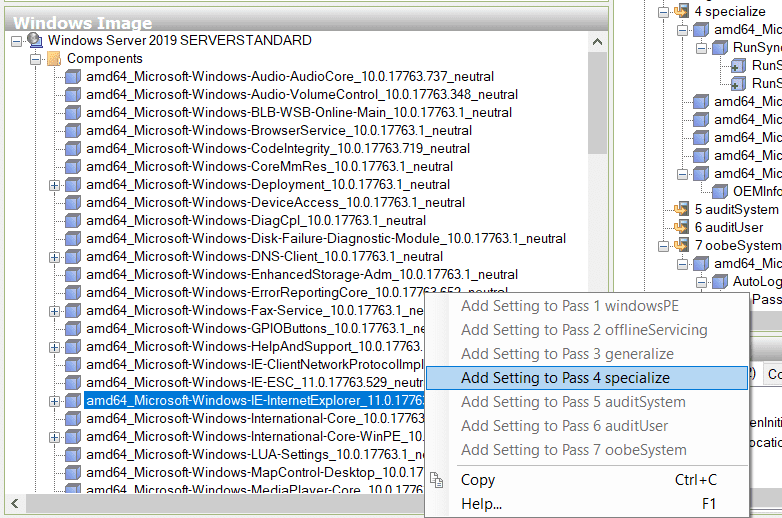Choose Add Setting to Pass 4 specialize

(565, 378)
